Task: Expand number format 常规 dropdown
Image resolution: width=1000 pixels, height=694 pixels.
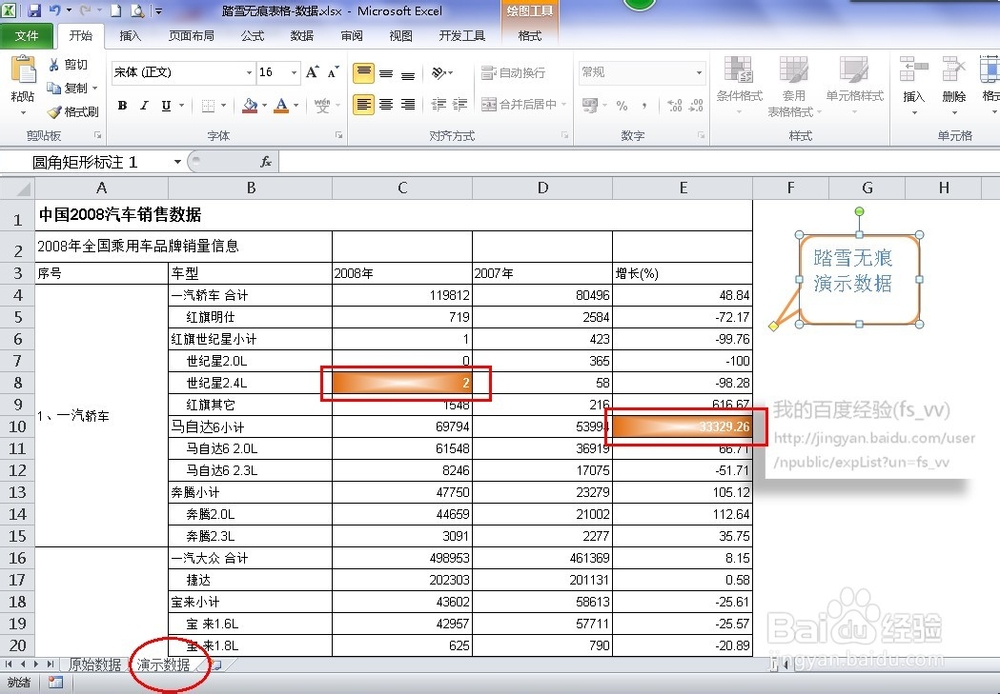Action: point(699,72)
